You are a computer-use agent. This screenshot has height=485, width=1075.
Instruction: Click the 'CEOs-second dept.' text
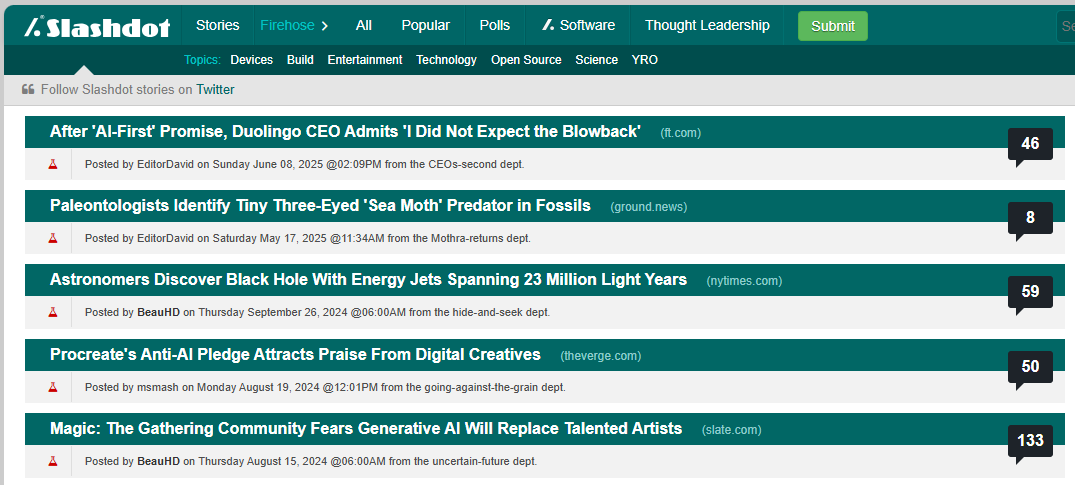(477, 164)
